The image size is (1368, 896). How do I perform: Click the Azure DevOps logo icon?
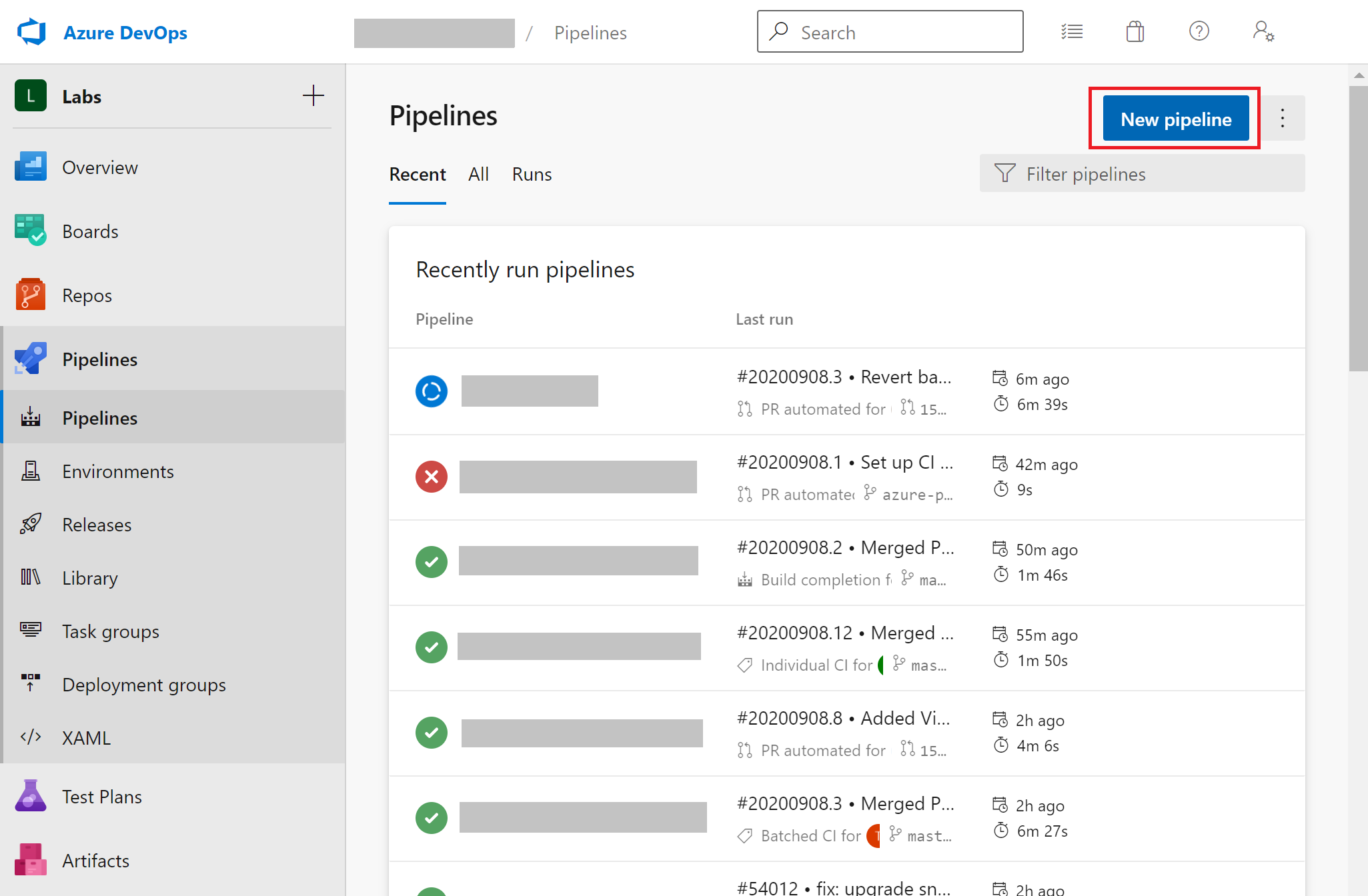[31, 32]
